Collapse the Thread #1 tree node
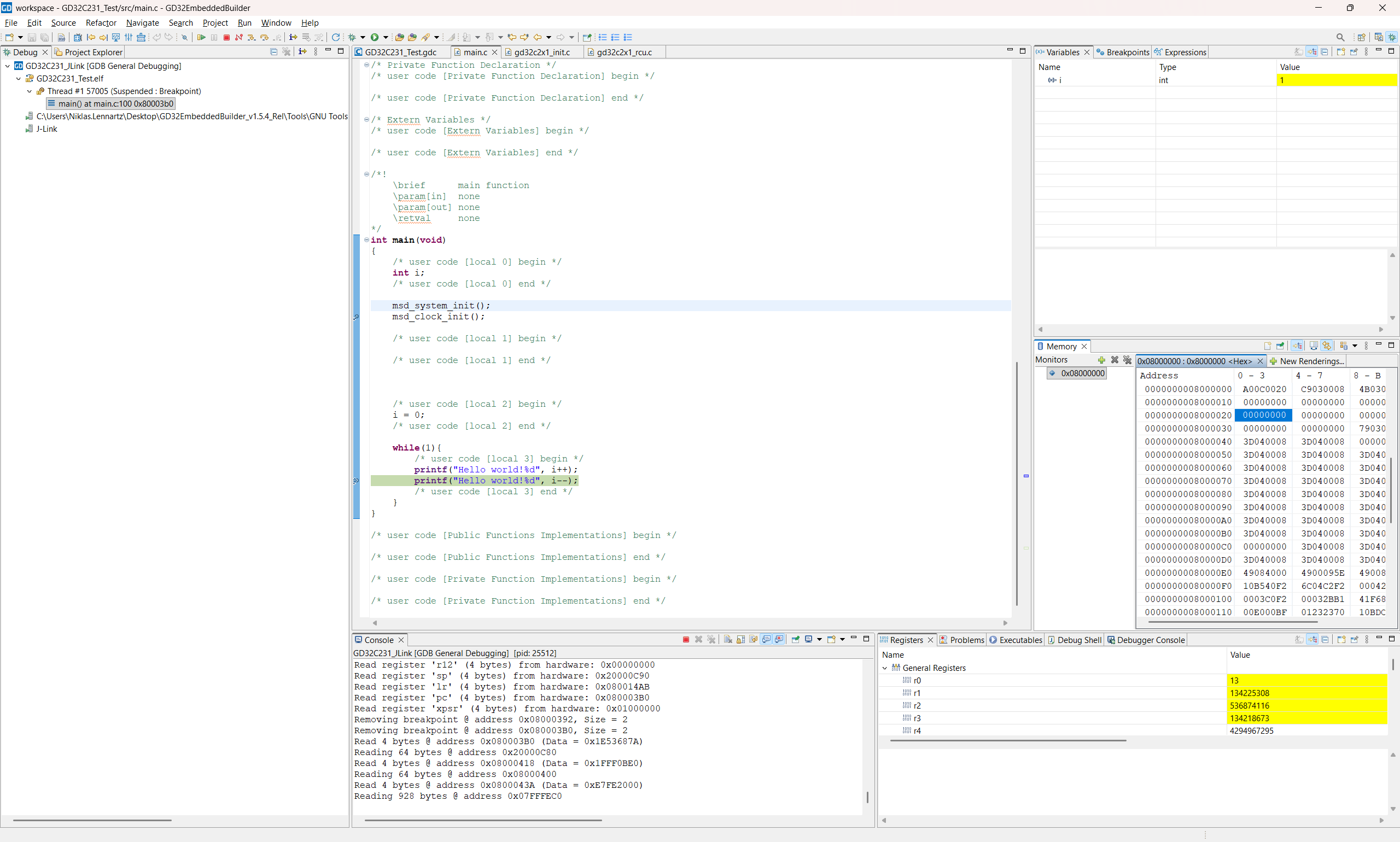 click(x=30, y=91)
